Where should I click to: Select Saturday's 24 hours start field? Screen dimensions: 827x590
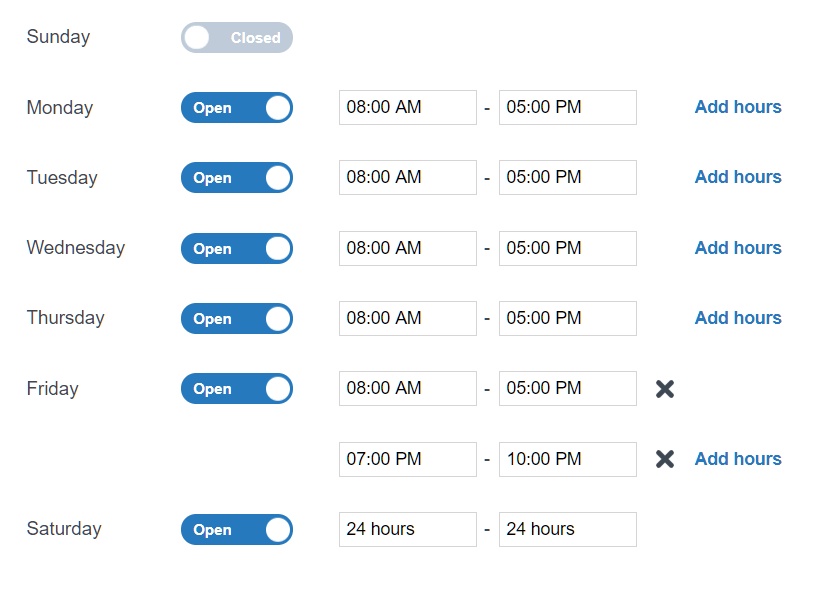tap(407, 529)
